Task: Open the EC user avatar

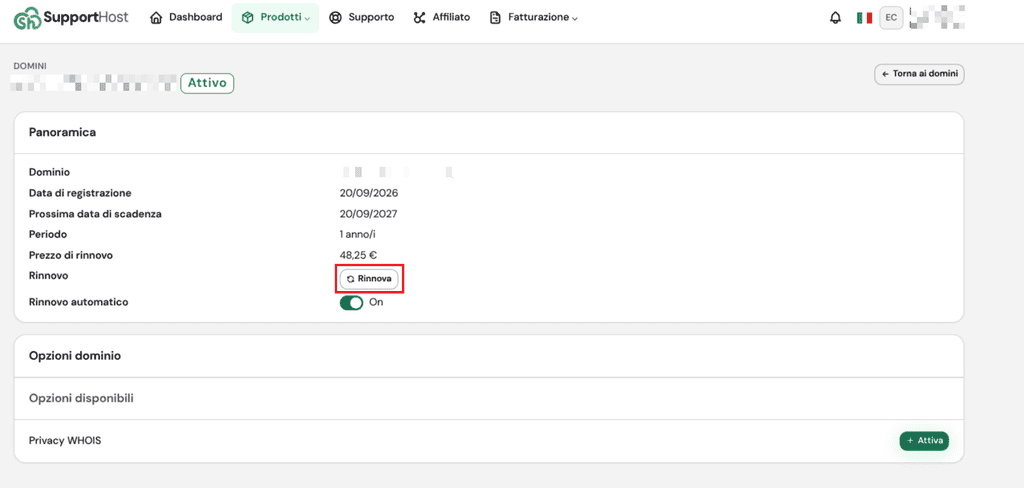Action: tap(891, 18)
